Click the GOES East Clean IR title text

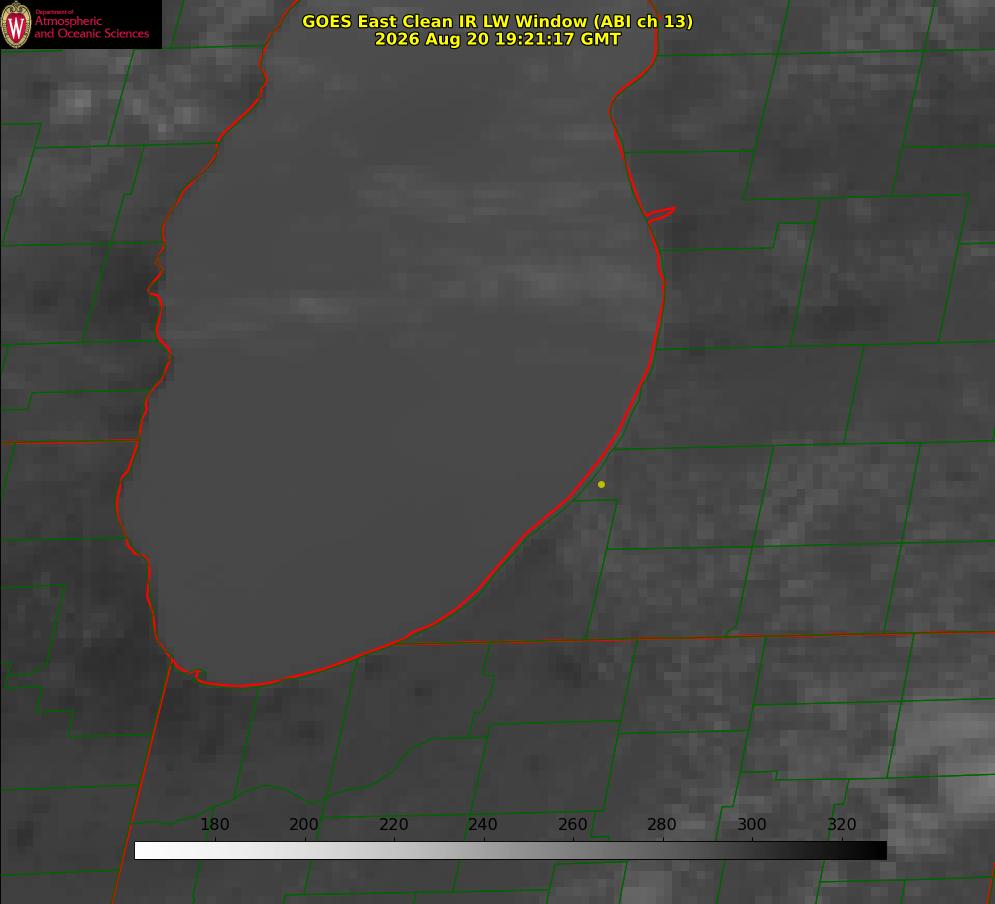coord(498,21)
